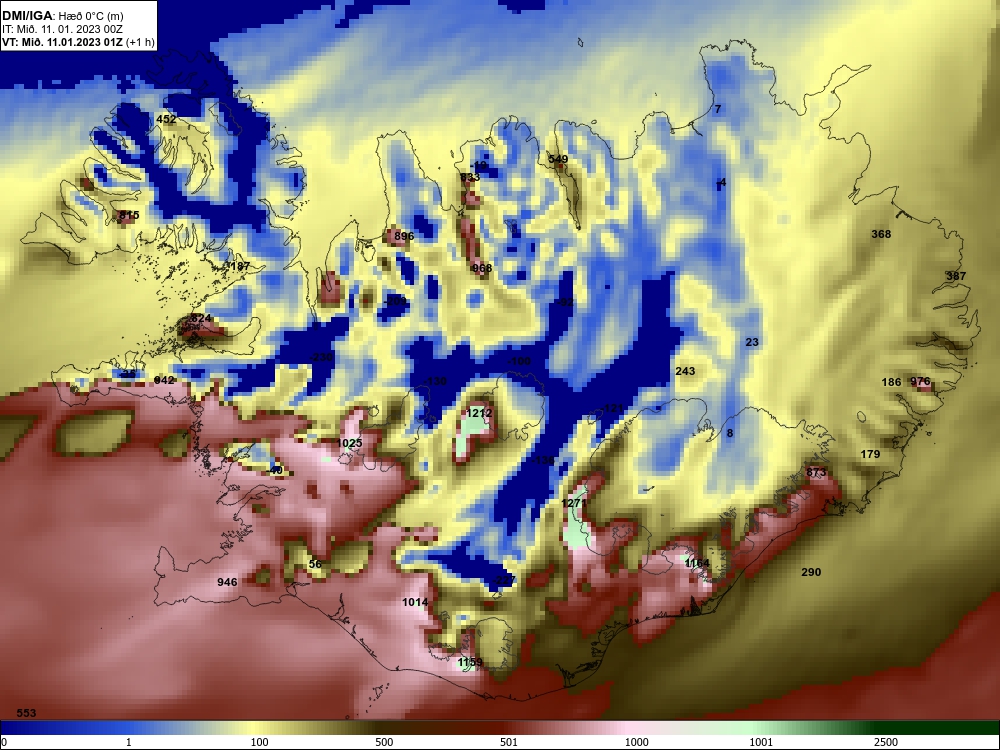Click the '56' map value
Viewport: 1000px width, 750px height.
coord(315,564)
